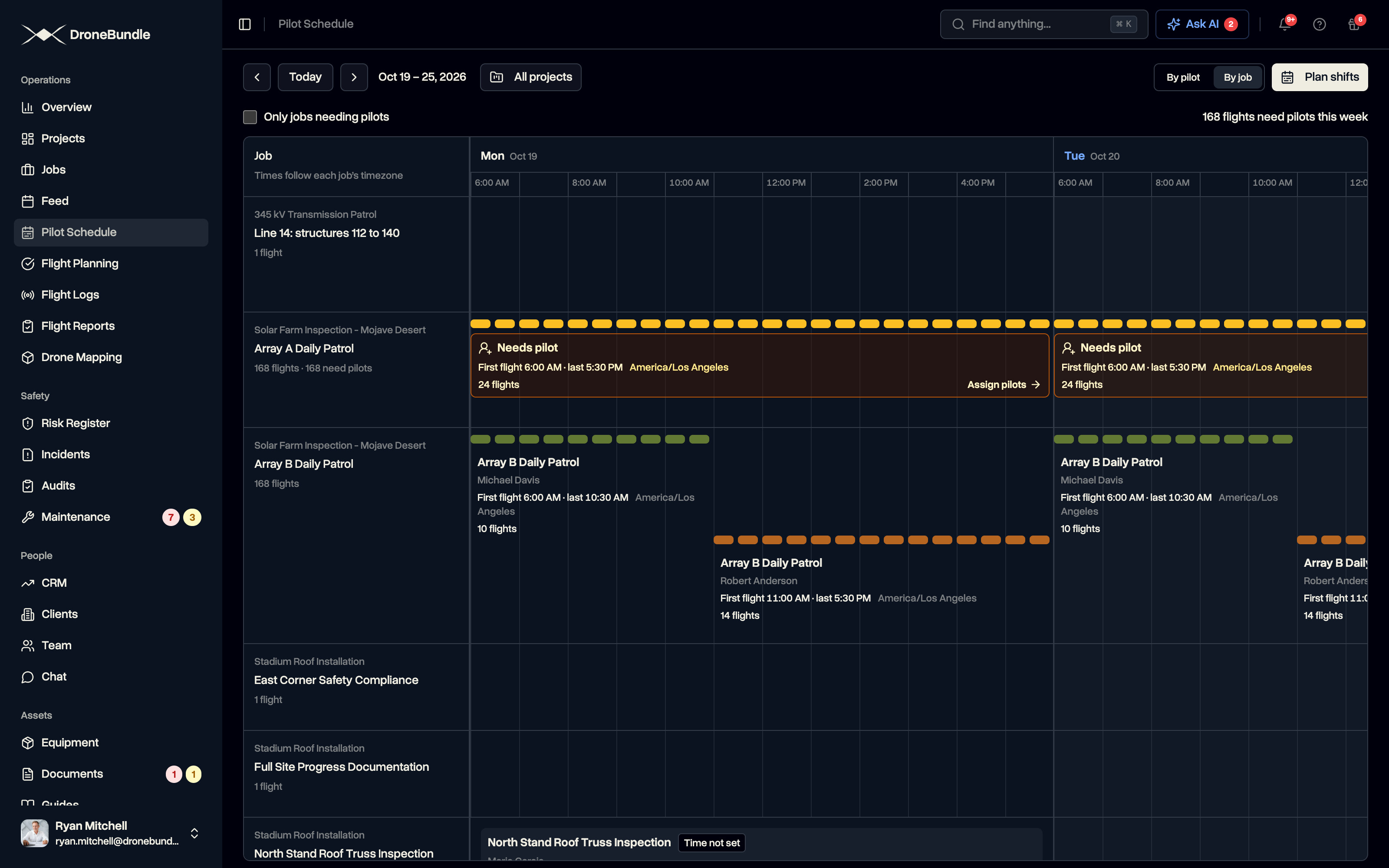Open Drone Mapping
The width and height of the screenshot is (1389, 868).
[x=111, y=357]
